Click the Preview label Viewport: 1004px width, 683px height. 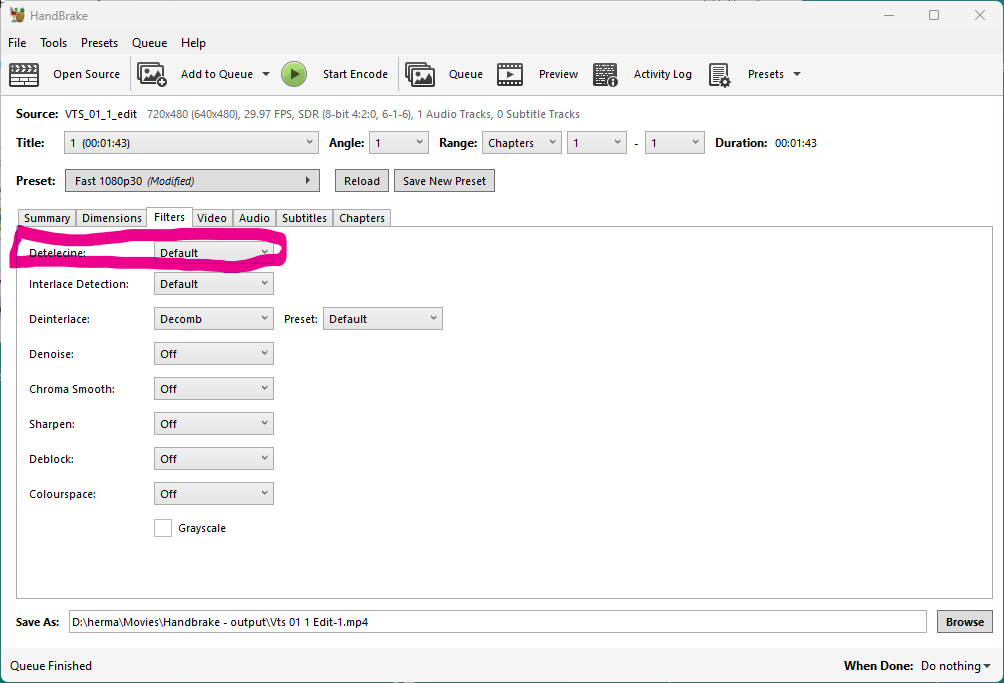point(558,74)
